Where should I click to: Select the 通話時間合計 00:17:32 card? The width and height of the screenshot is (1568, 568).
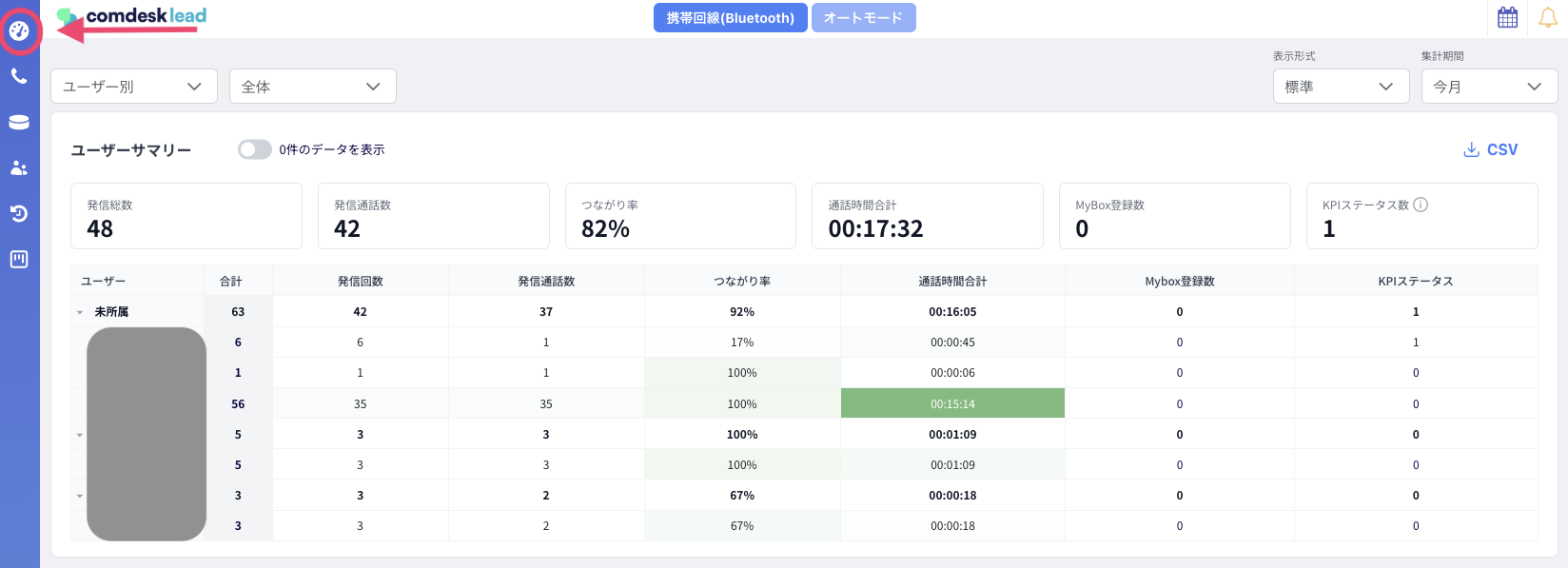pyautogui.click(x=928, y=216)
